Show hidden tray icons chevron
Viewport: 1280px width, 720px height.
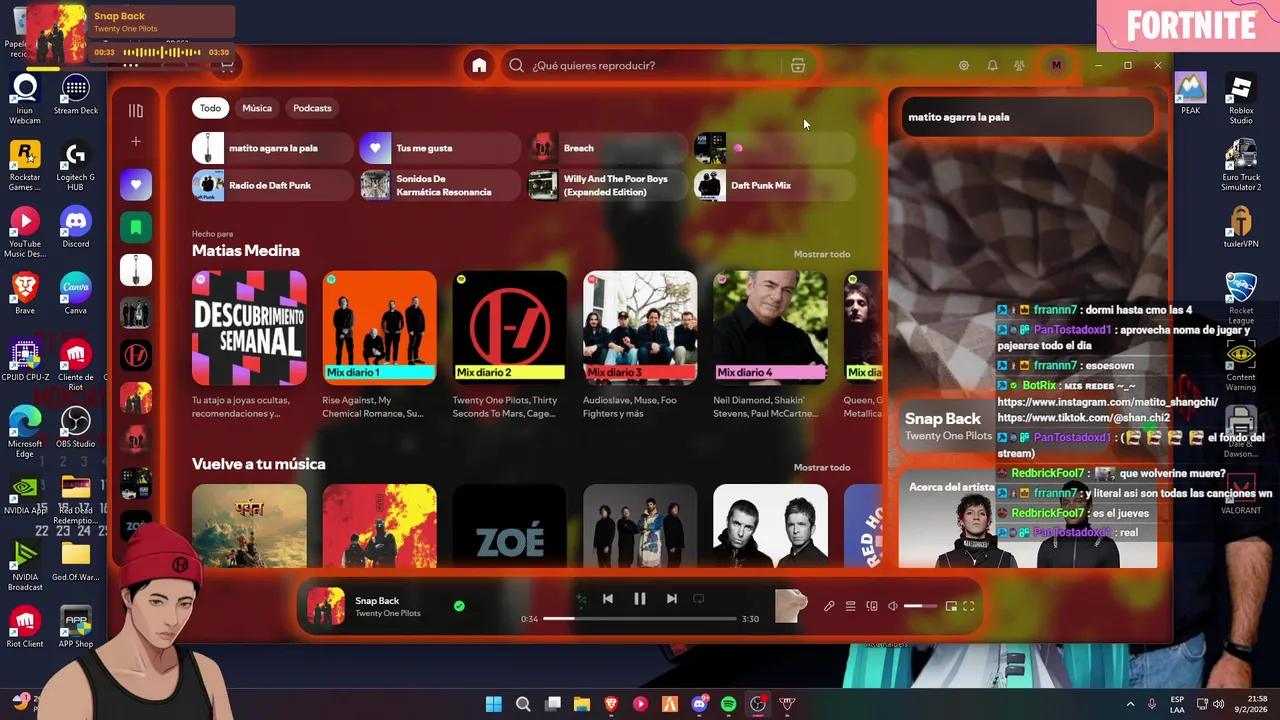1131,704
